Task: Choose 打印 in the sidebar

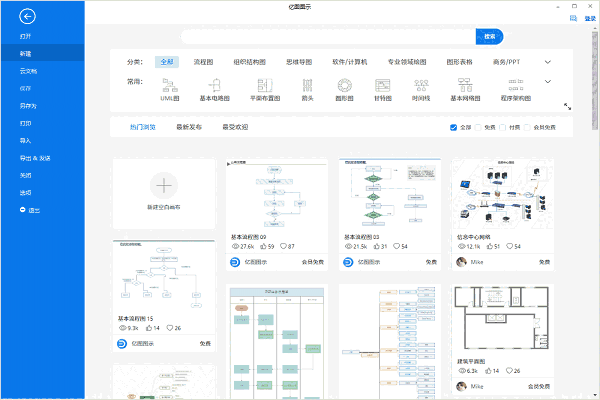Action: point(42,123)
